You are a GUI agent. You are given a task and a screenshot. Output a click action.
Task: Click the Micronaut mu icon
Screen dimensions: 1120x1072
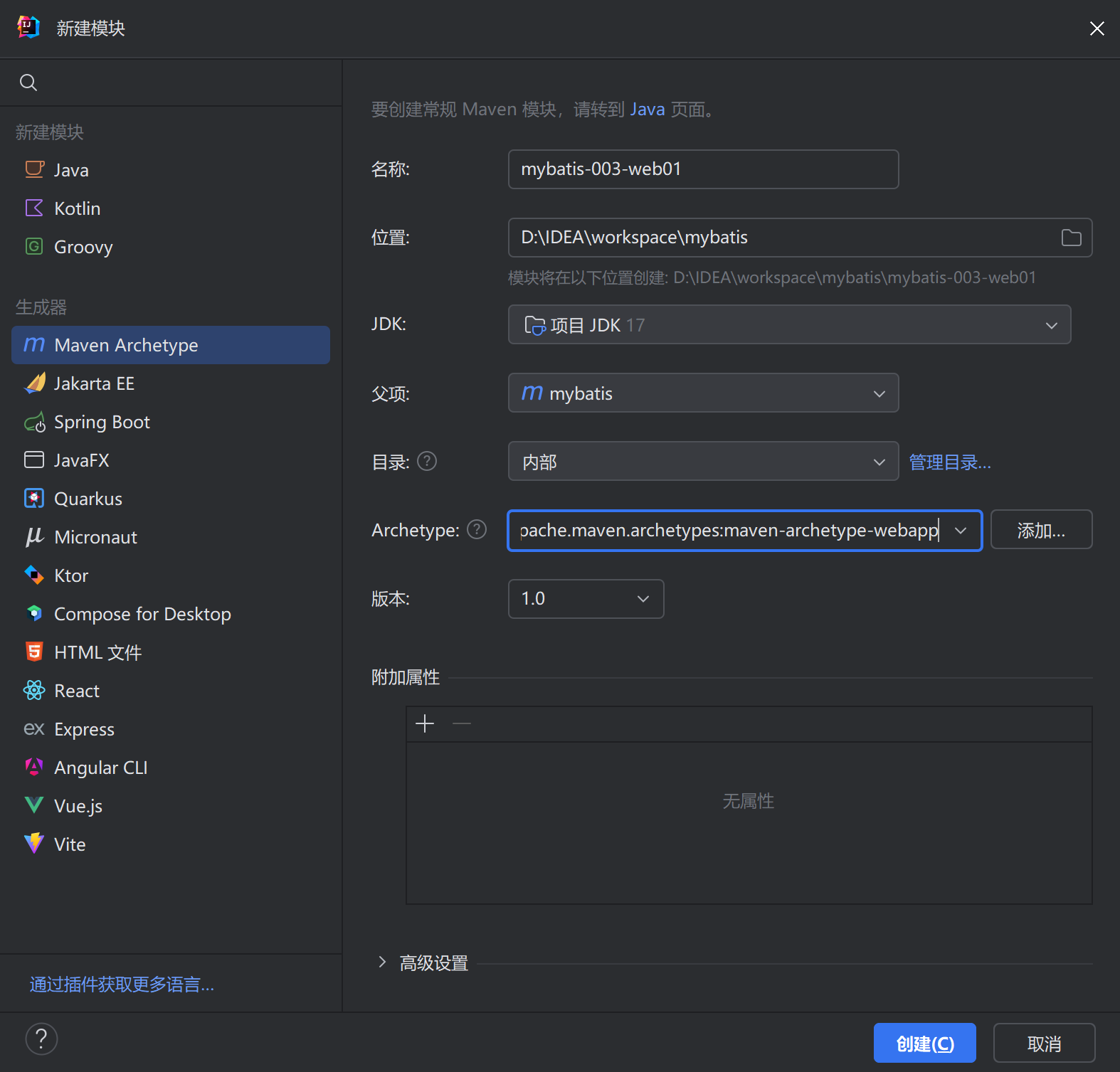[x=34, y=536]
